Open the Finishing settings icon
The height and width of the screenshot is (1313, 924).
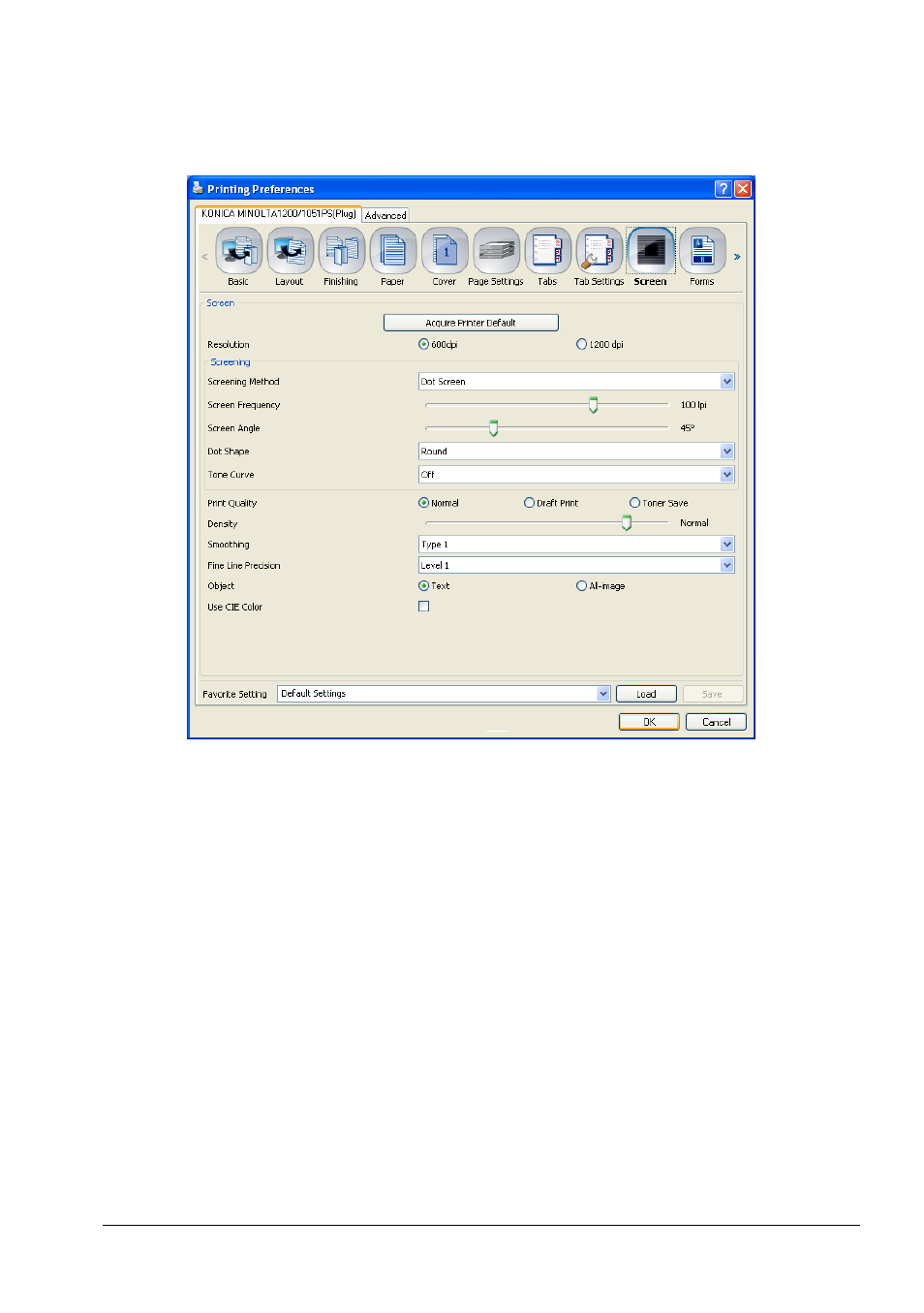(x=341, y=251)
